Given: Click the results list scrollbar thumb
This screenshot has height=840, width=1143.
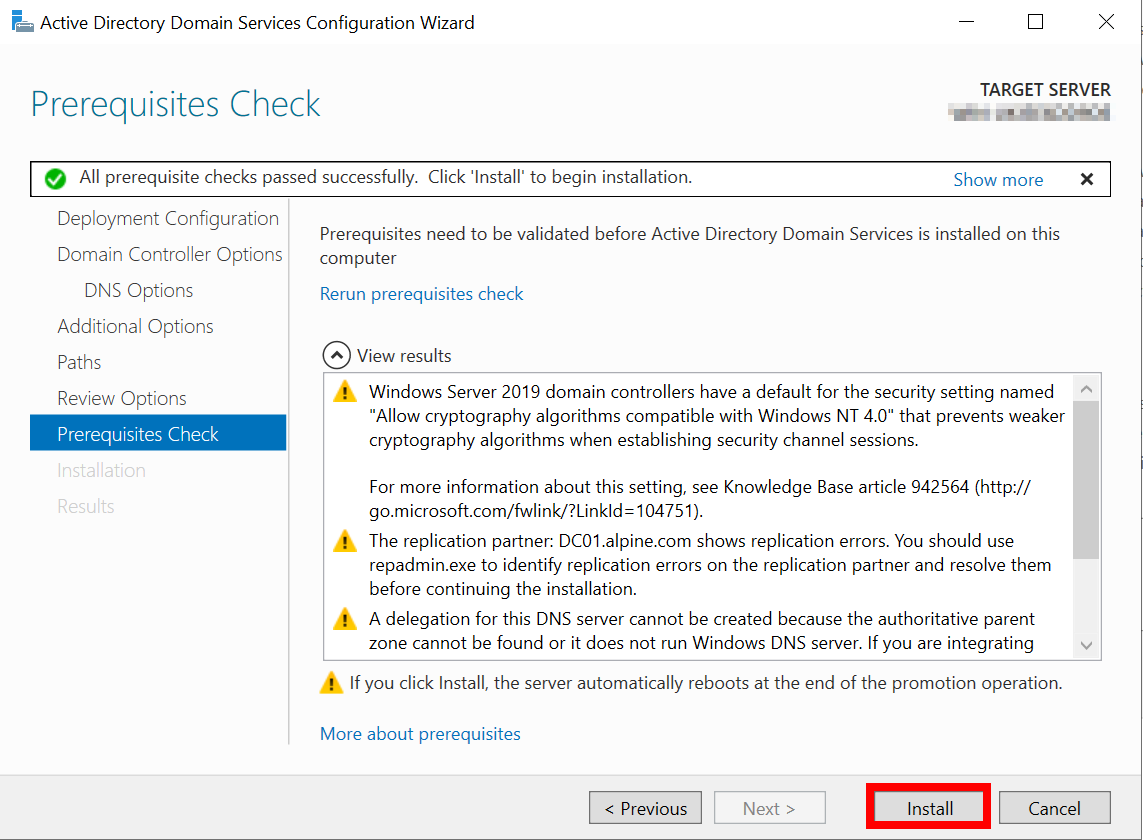Looking at the screenshot, I should 1086,479.
